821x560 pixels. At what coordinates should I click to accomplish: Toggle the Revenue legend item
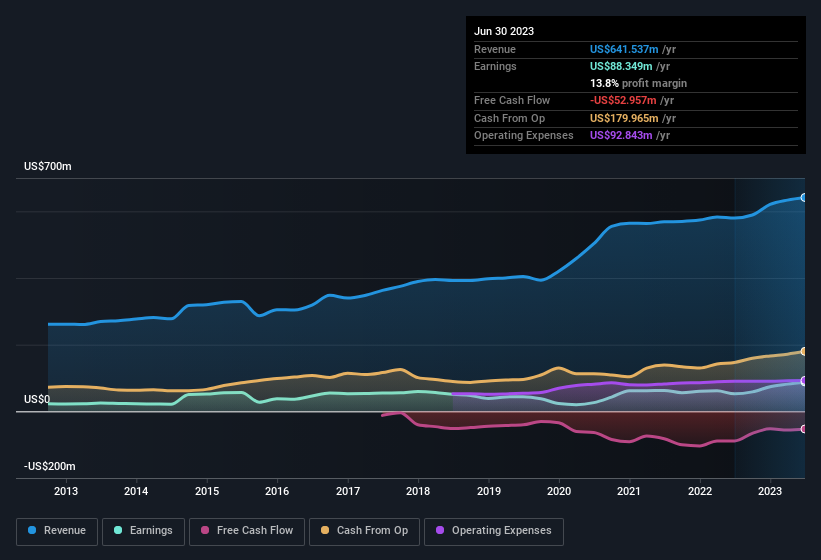(x=58, y=531)
